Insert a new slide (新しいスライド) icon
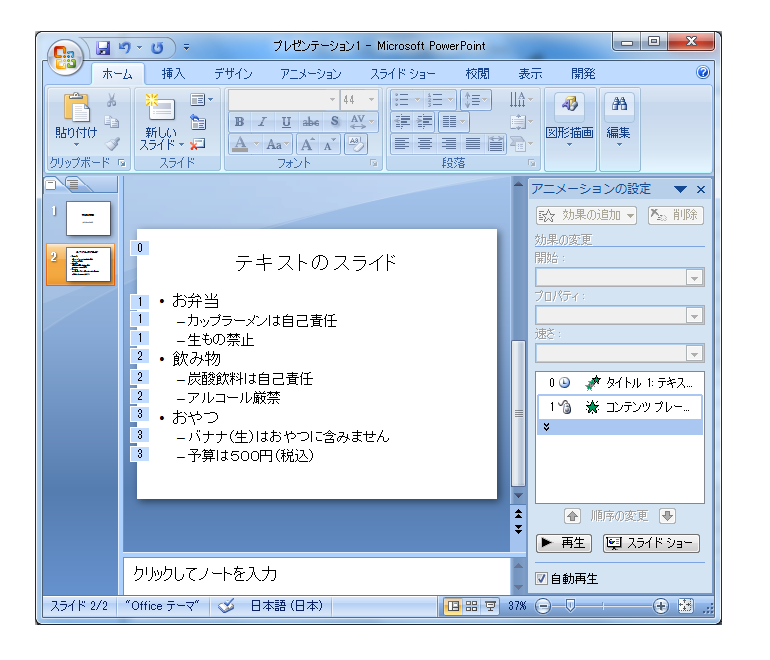 point(160,108)
